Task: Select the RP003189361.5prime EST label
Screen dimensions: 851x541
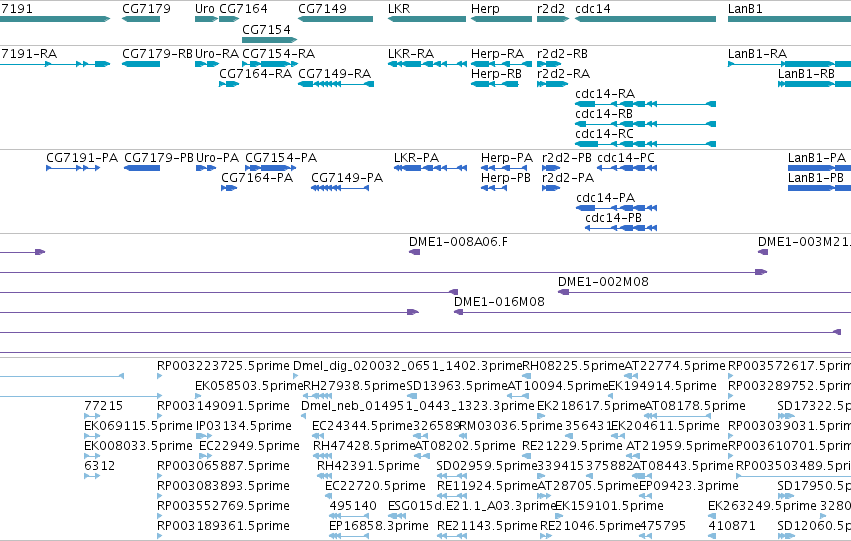Action: (x=223, y=527)
